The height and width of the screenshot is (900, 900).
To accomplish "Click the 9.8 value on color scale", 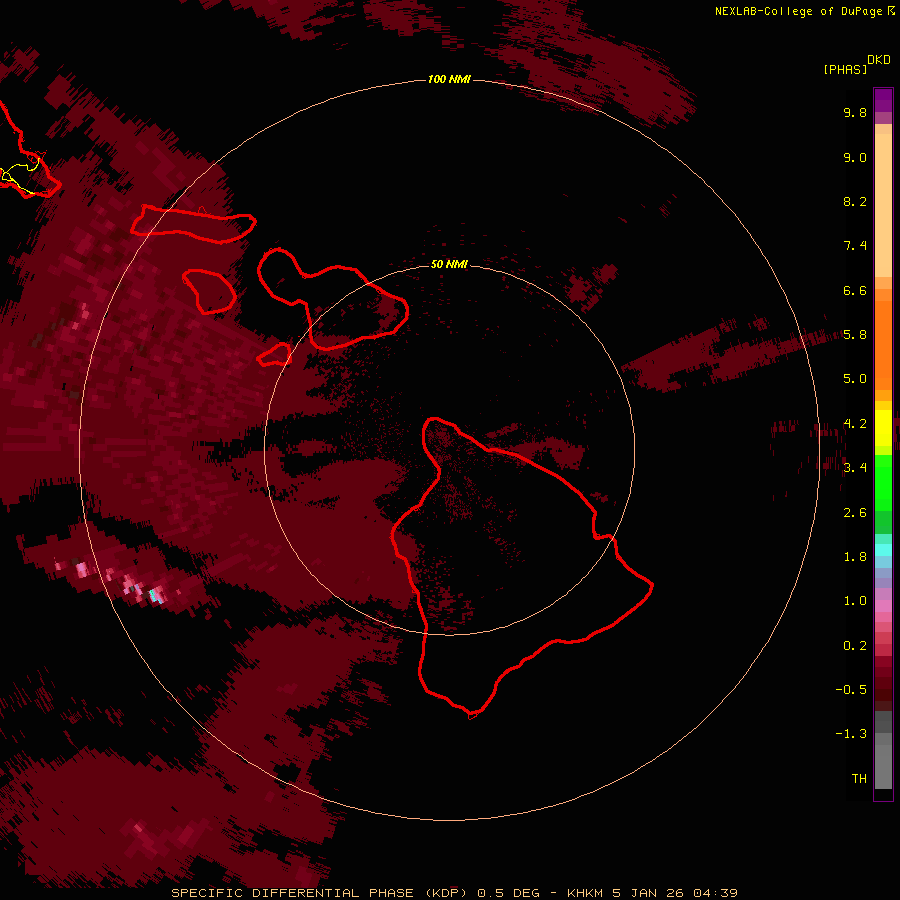I will (x=855, y=112).
